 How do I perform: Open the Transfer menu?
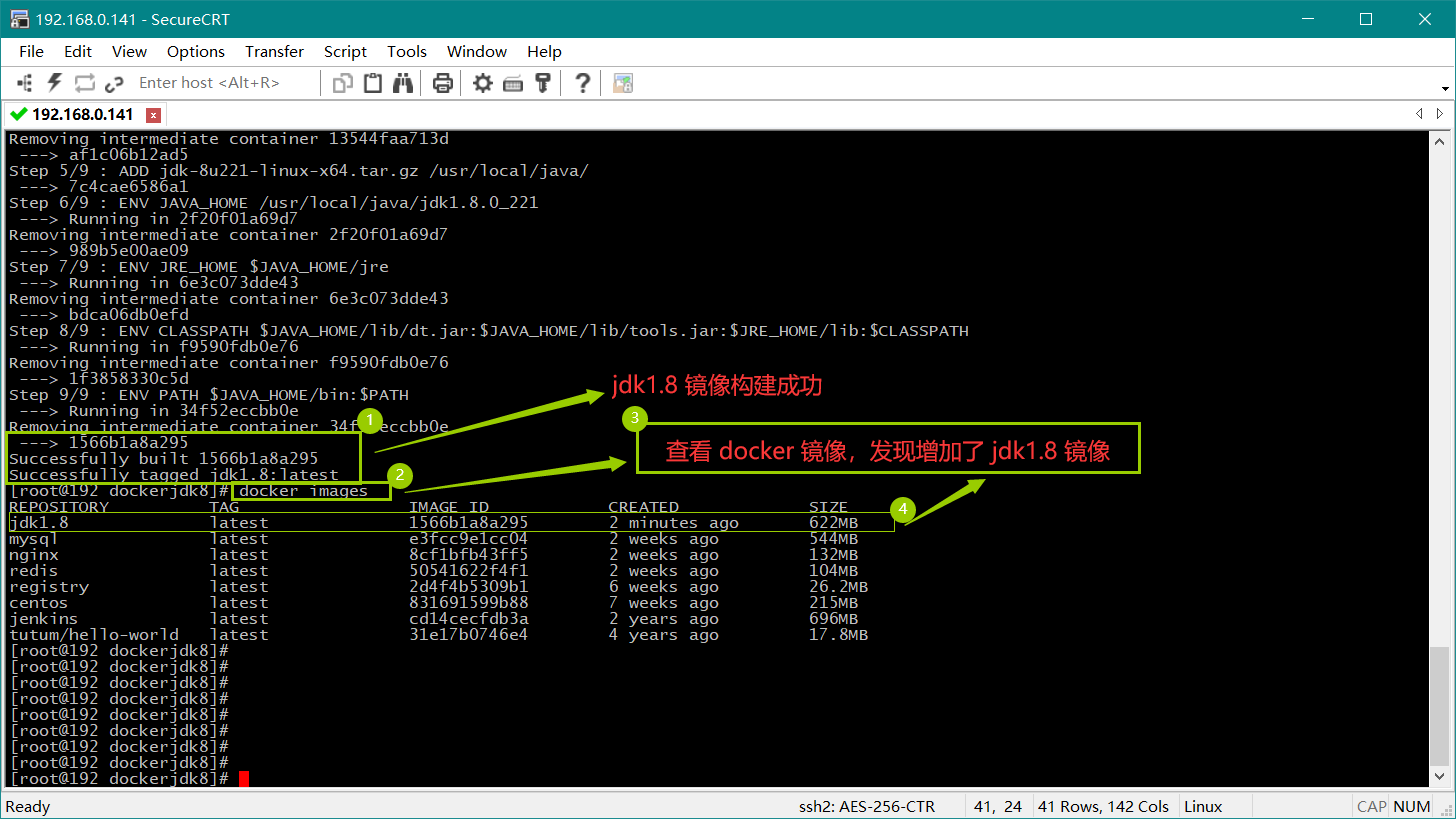(x=274, y=52)
